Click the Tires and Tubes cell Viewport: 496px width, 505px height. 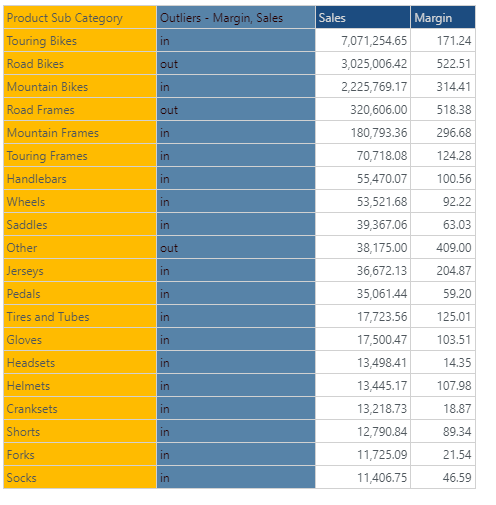coord(80,316)
